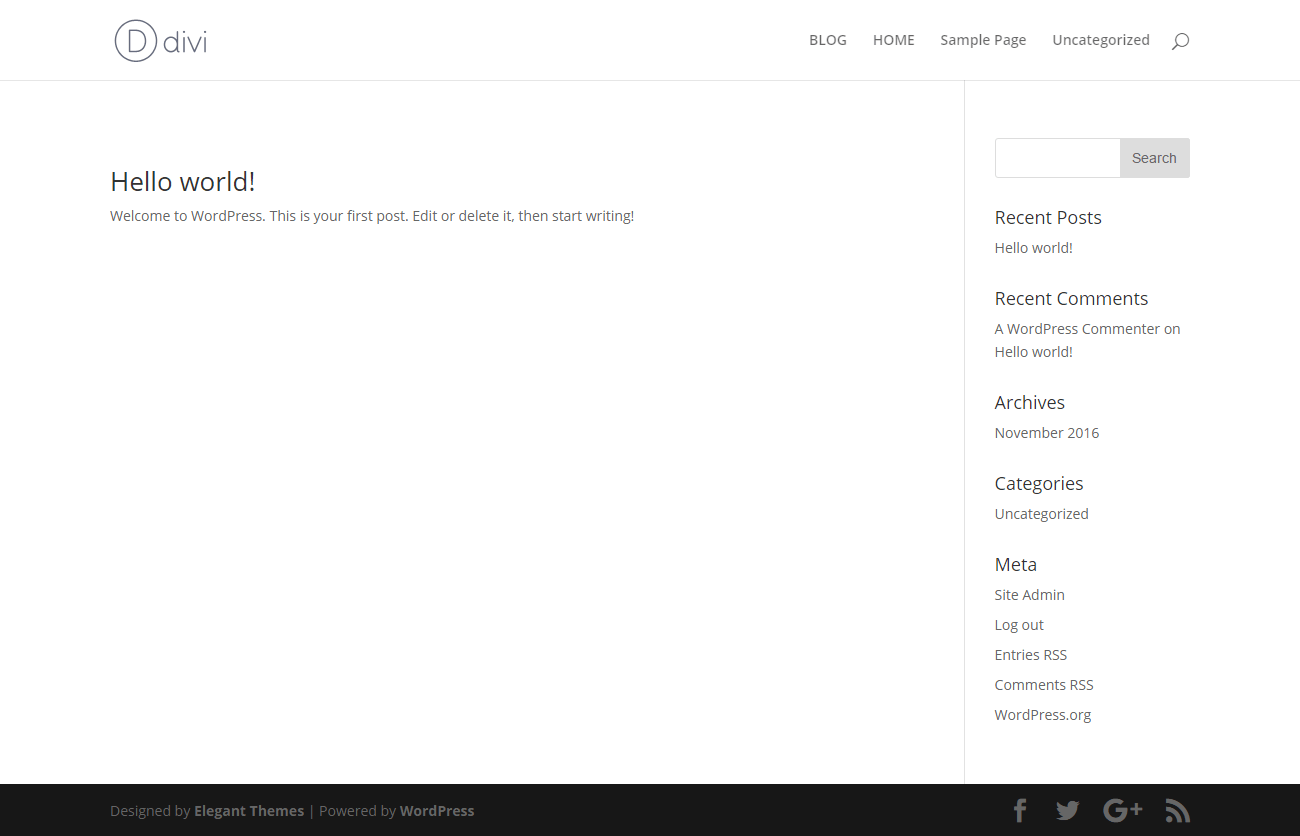Click the Log out link
This screenshot has height=836, width=1300.
pos(1019,625)
